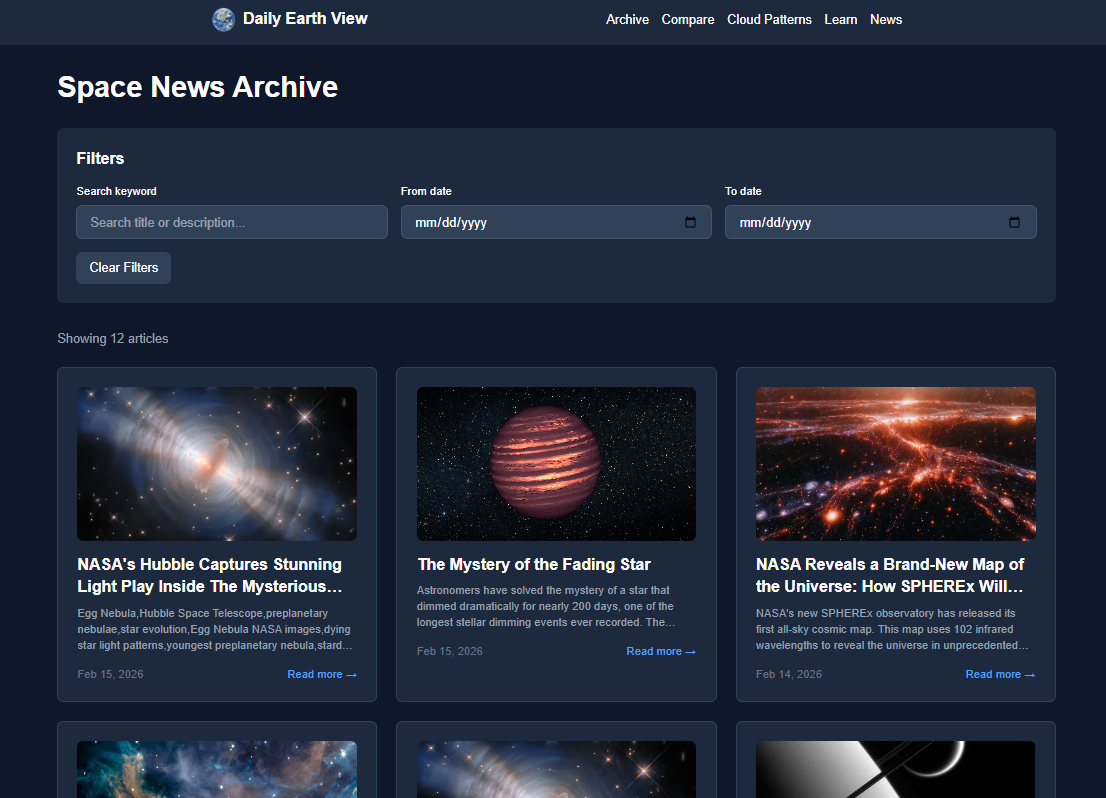Read more on the SPHEREx map article
1106x798 pixels.
pyautogui.click(x=1000, y=675)
